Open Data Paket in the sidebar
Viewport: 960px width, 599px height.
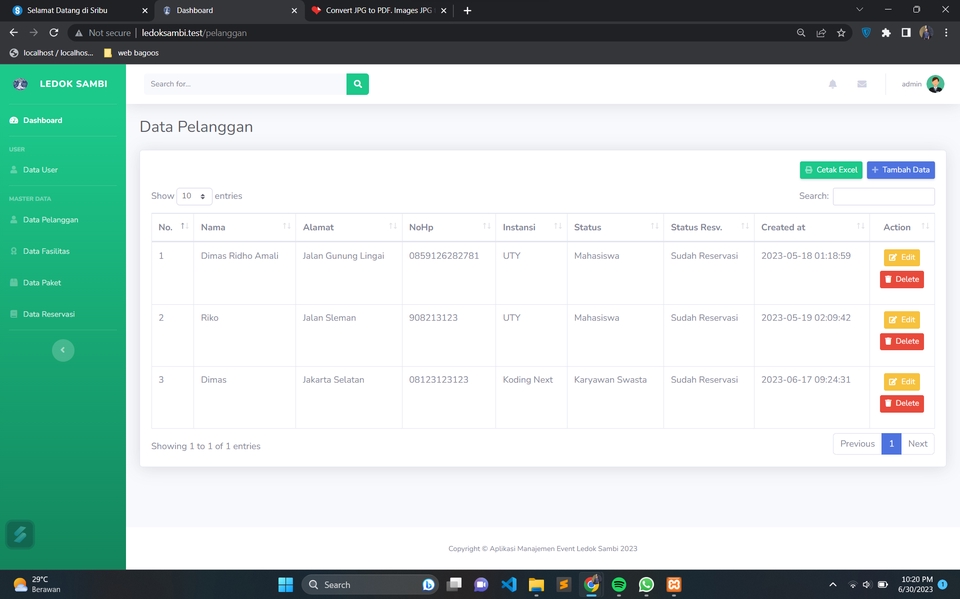pos(36,282)
